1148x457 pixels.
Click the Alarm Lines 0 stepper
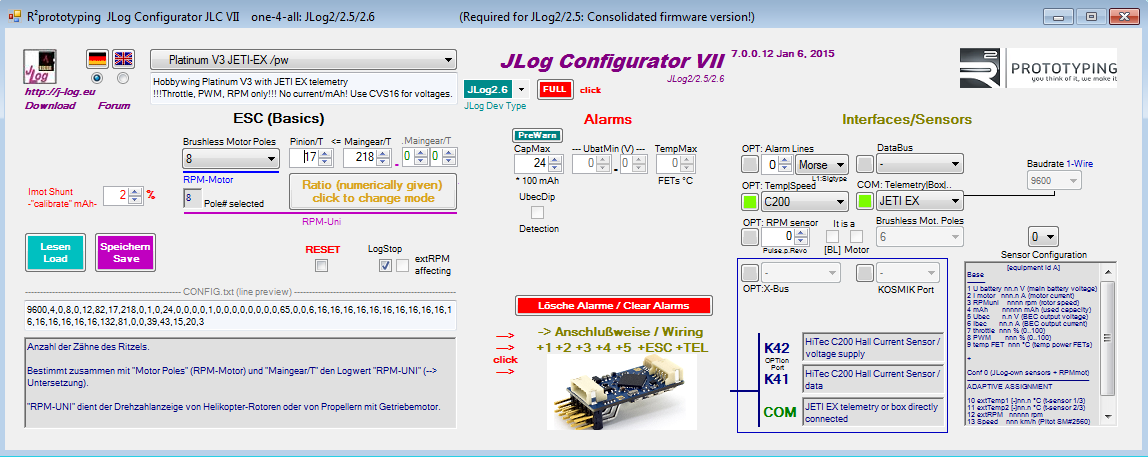pyautogui.click(x=778, y=164)
